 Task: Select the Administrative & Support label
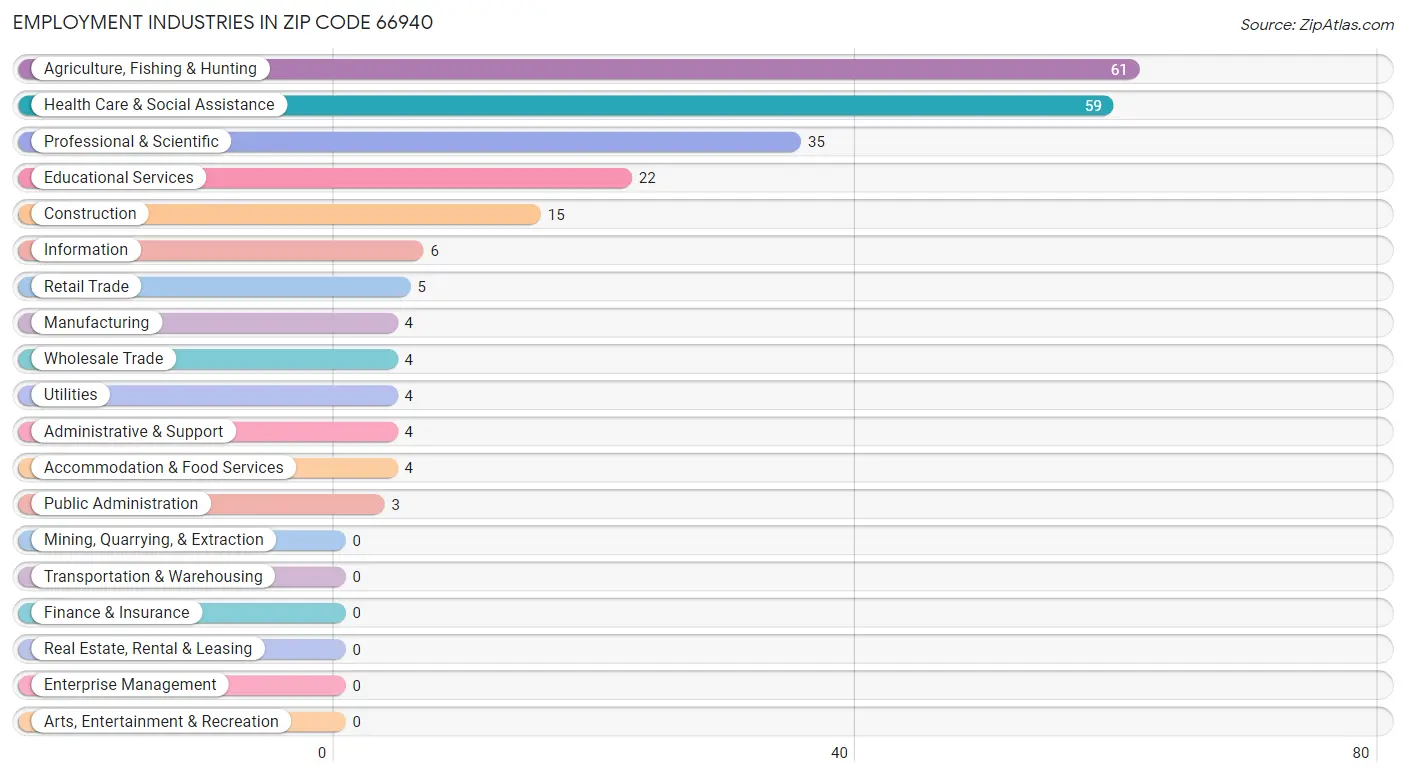(134, 432)
